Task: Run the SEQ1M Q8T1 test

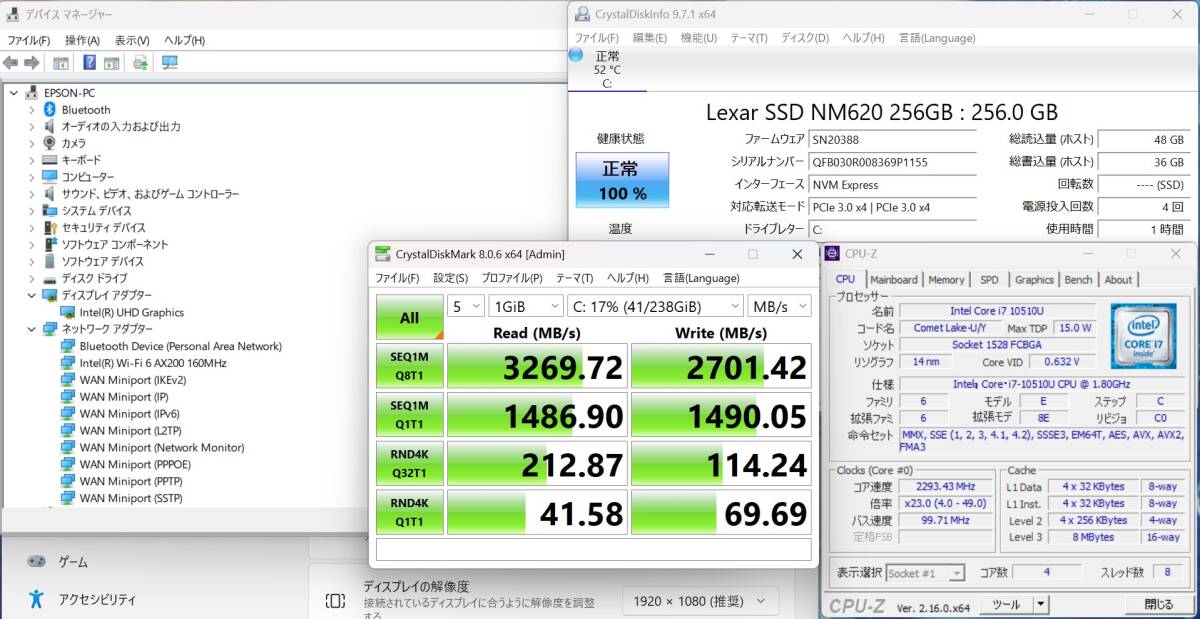Action: pyautogui.click(x=409, y=366)
